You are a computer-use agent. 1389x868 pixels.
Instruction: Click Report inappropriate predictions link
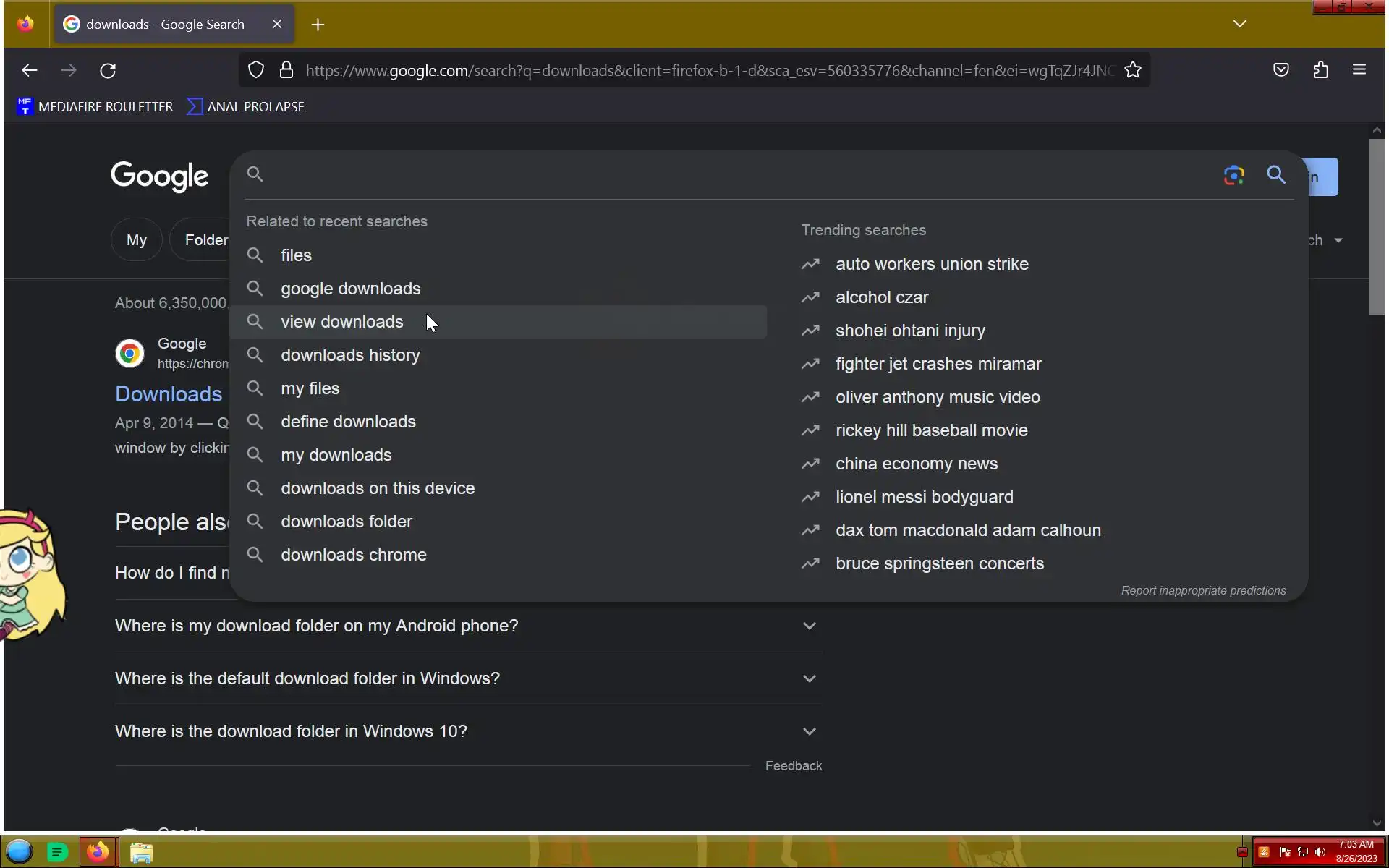pyautogui.click(x=1203, y=590)
